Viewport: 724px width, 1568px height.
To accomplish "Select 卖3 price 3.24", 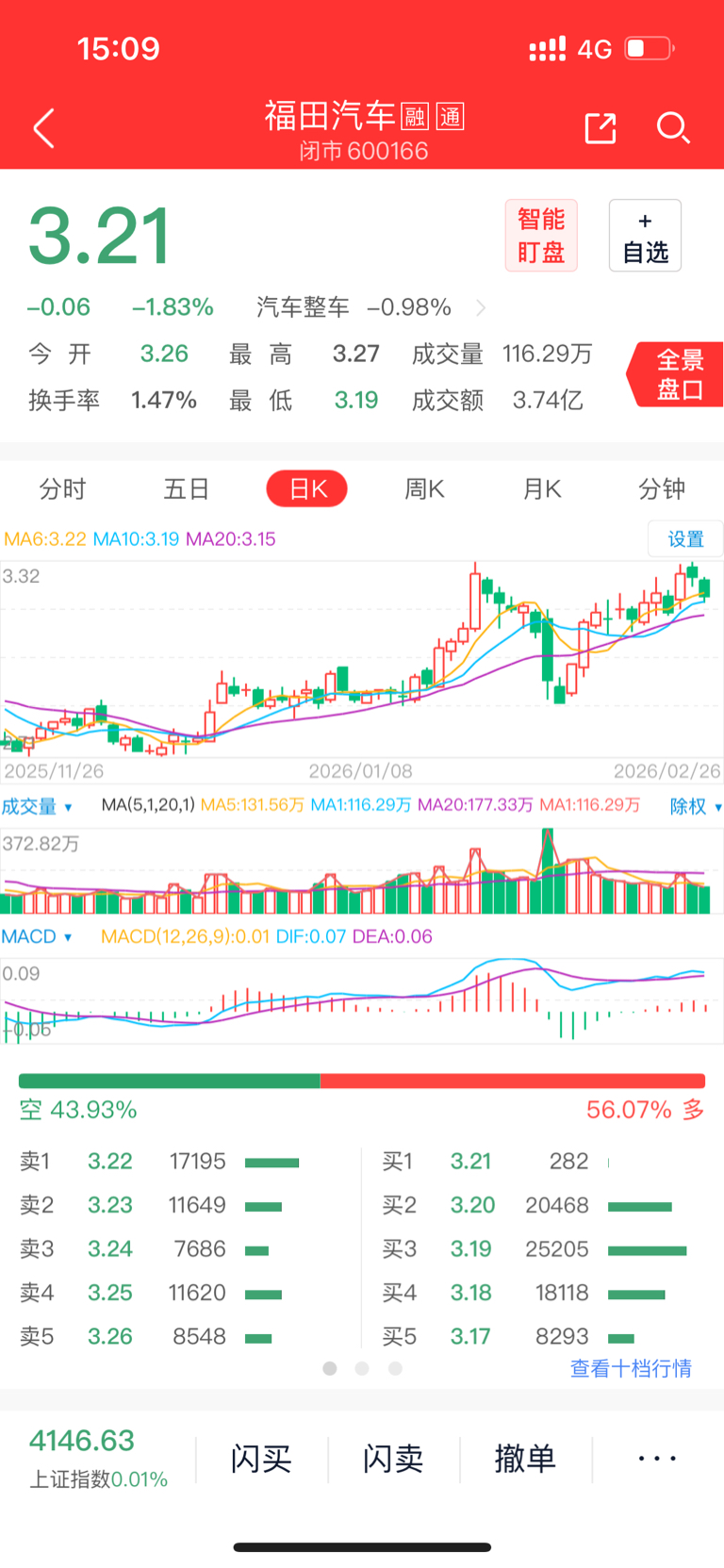I will tap(110, 1248).
